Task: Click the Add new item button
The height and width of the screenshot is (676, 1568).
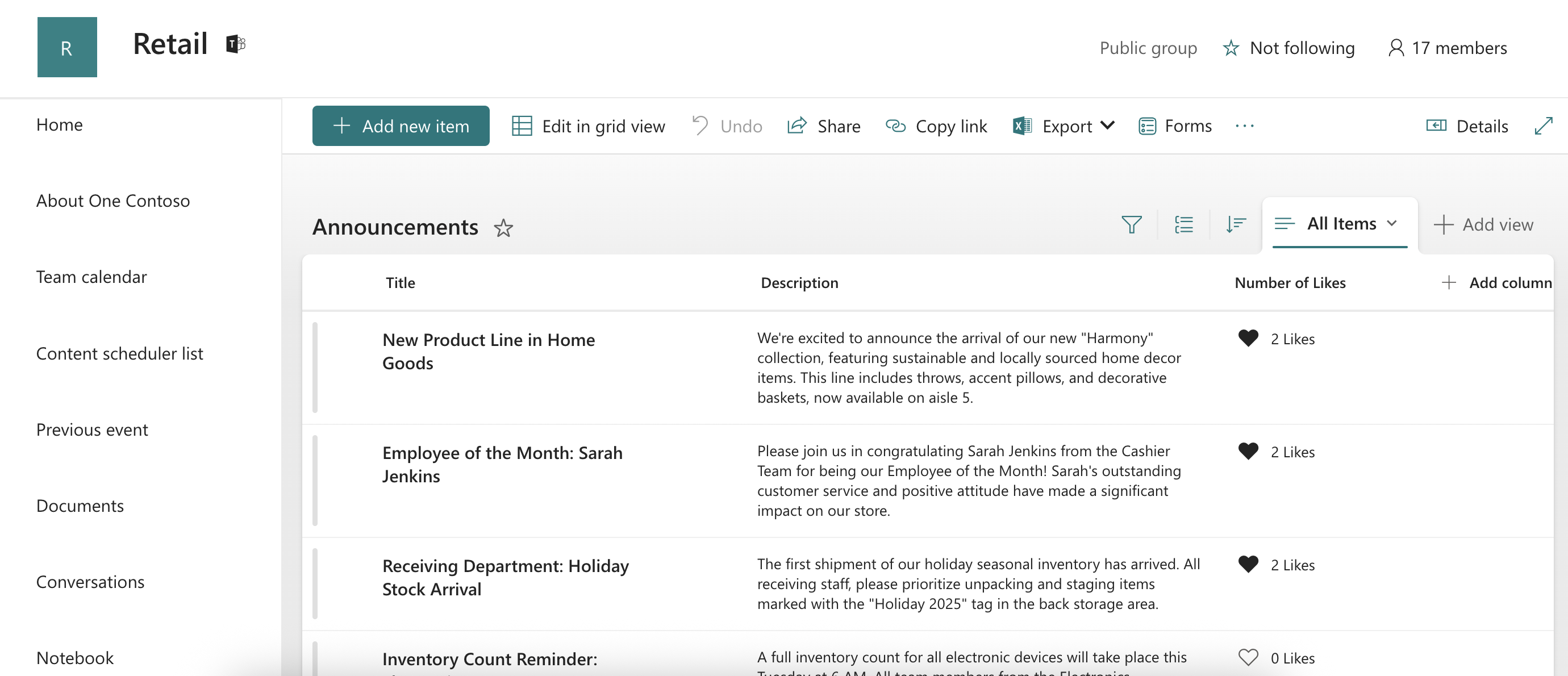Action: coord(401,126)
